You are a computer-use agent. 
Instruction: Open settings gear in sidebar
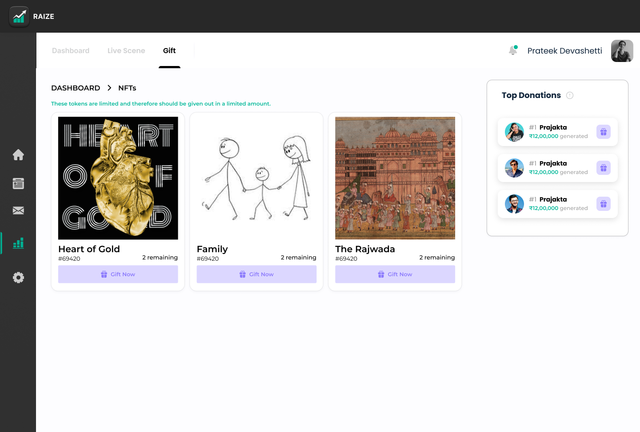click(18, 278)
